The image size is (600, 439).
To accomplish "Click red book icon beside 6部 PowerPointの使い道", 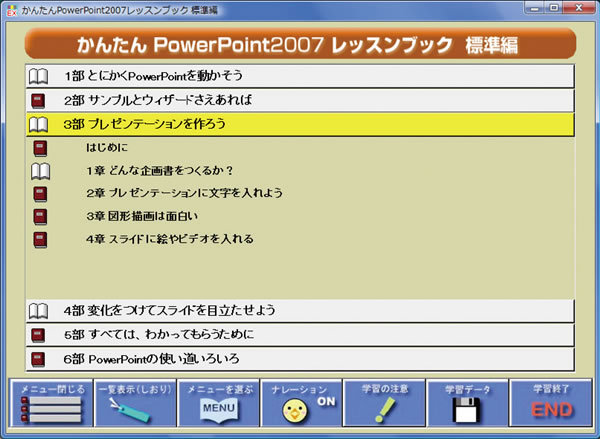I will 38,359.
